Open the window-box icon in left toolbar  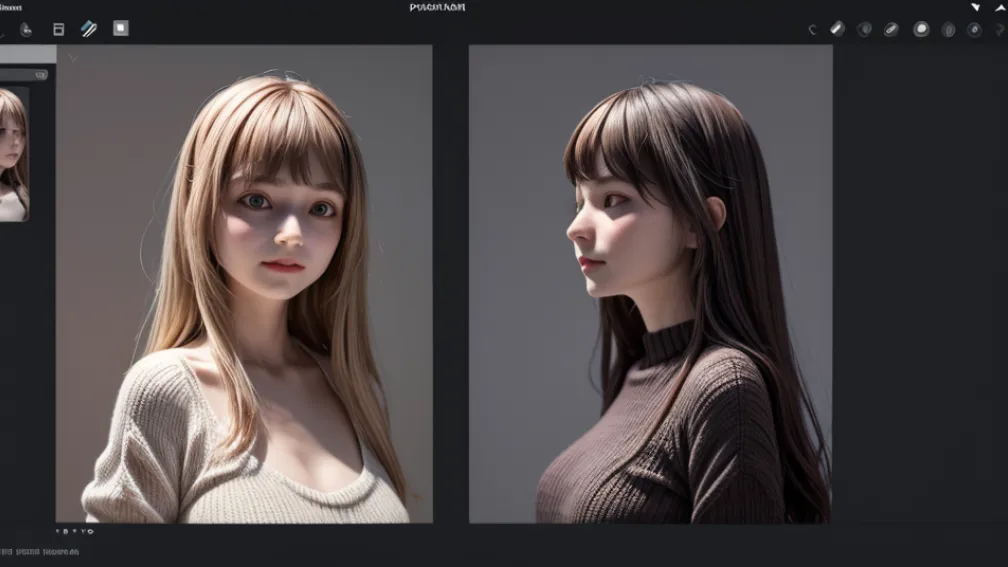(x=58, y=29)
